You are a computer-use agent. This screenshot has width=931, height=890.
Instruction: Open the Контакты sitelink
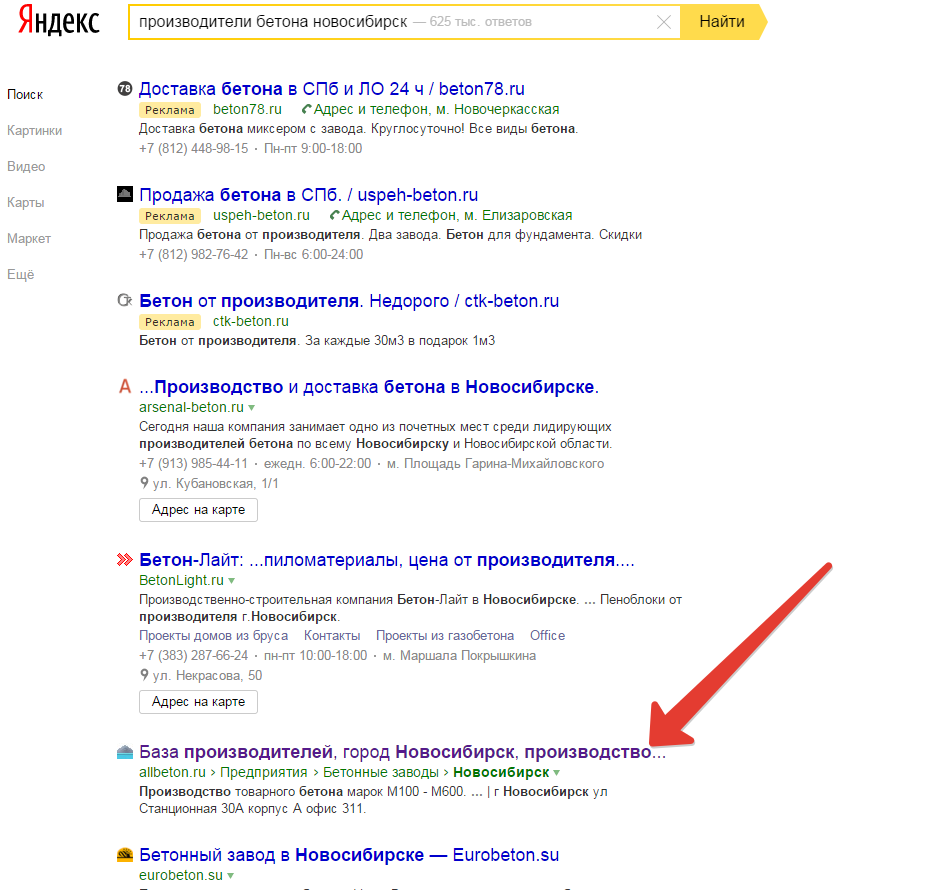tap(332, 636)
